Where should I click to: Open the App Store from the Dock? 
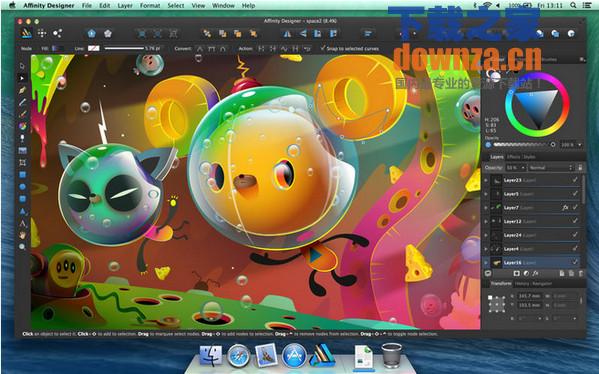294,355
